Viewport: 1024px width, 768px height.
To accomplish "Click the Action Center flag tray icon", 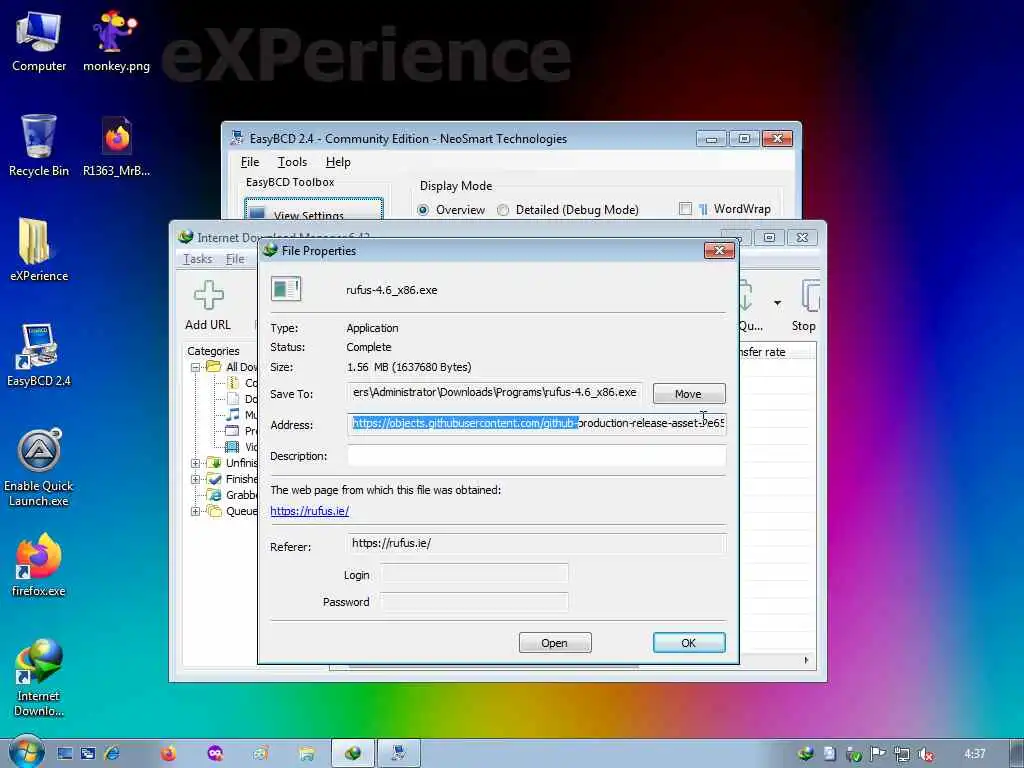I will (878, 754).
